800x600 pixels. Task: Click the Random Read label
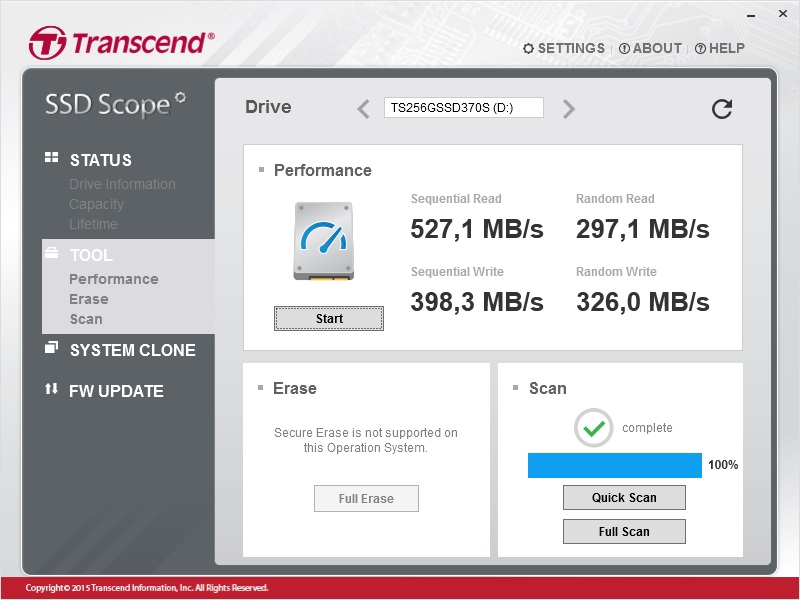pos(615,199)
